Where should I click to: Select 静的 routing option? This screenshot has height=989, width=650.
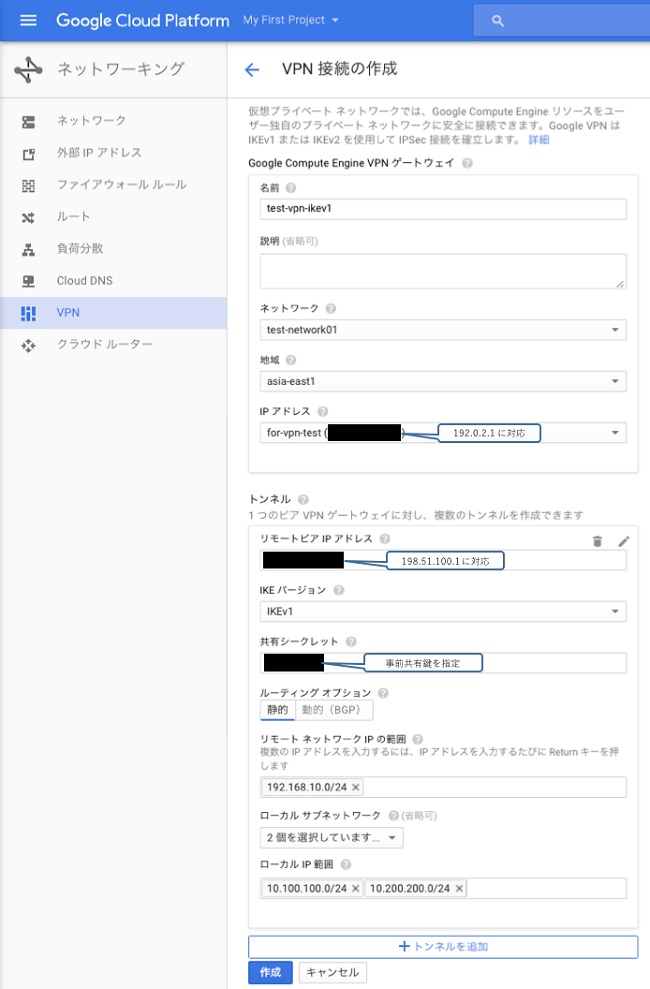pyautogui.click(x=277, y=710)
